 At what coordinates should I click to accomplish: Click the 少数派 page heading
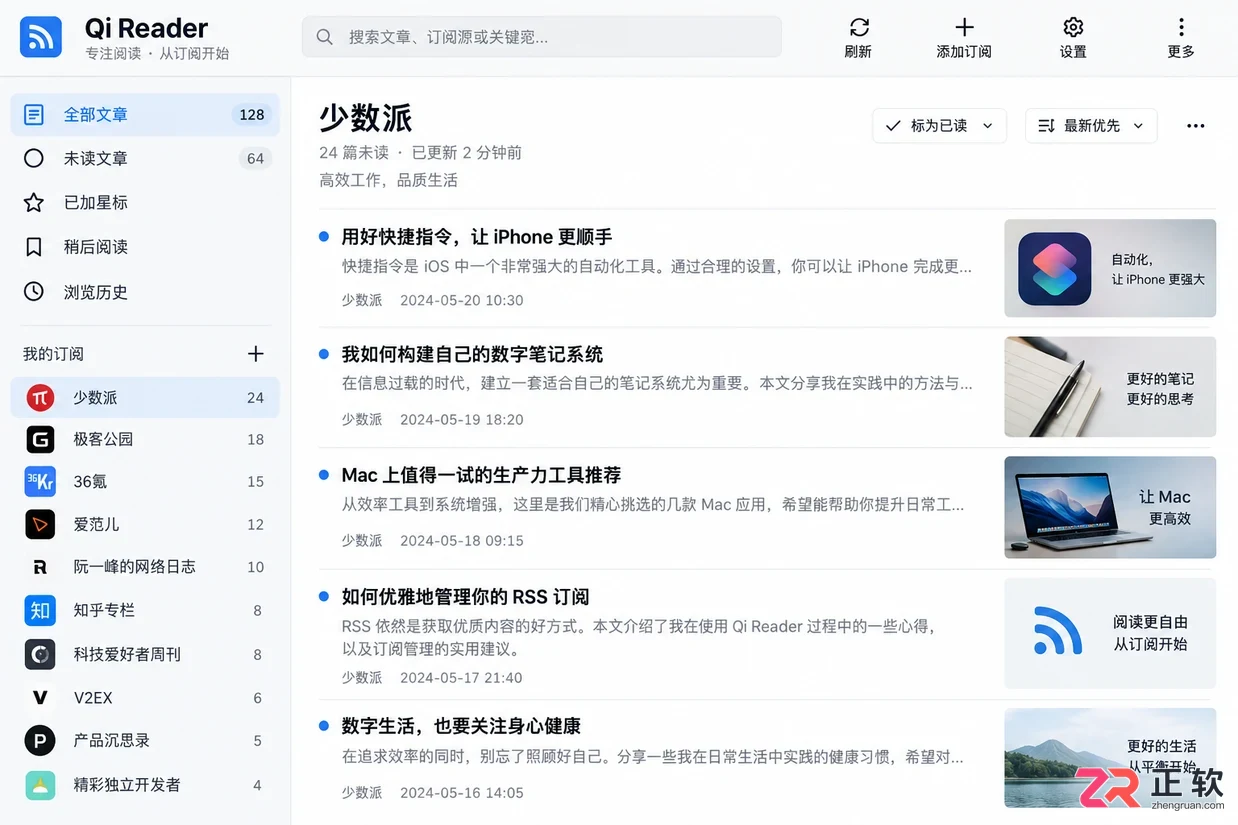pyautogui.click(x=366, y=118)
